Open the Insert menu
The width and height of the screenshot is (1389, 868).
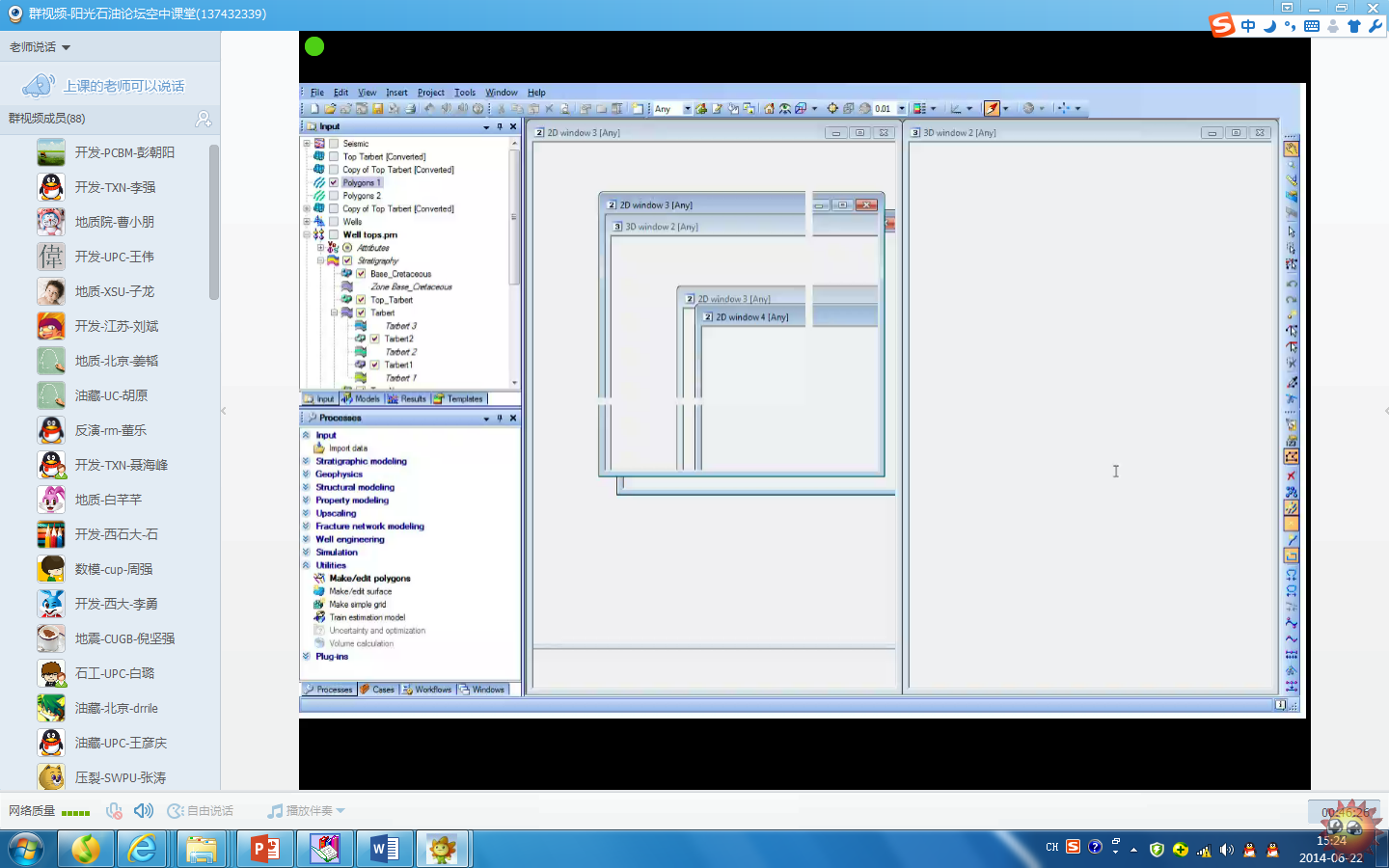point(396,93)
